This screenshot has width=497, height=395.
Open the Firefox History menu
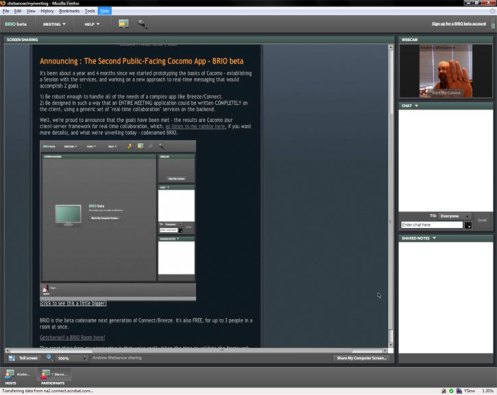[47, 11]
